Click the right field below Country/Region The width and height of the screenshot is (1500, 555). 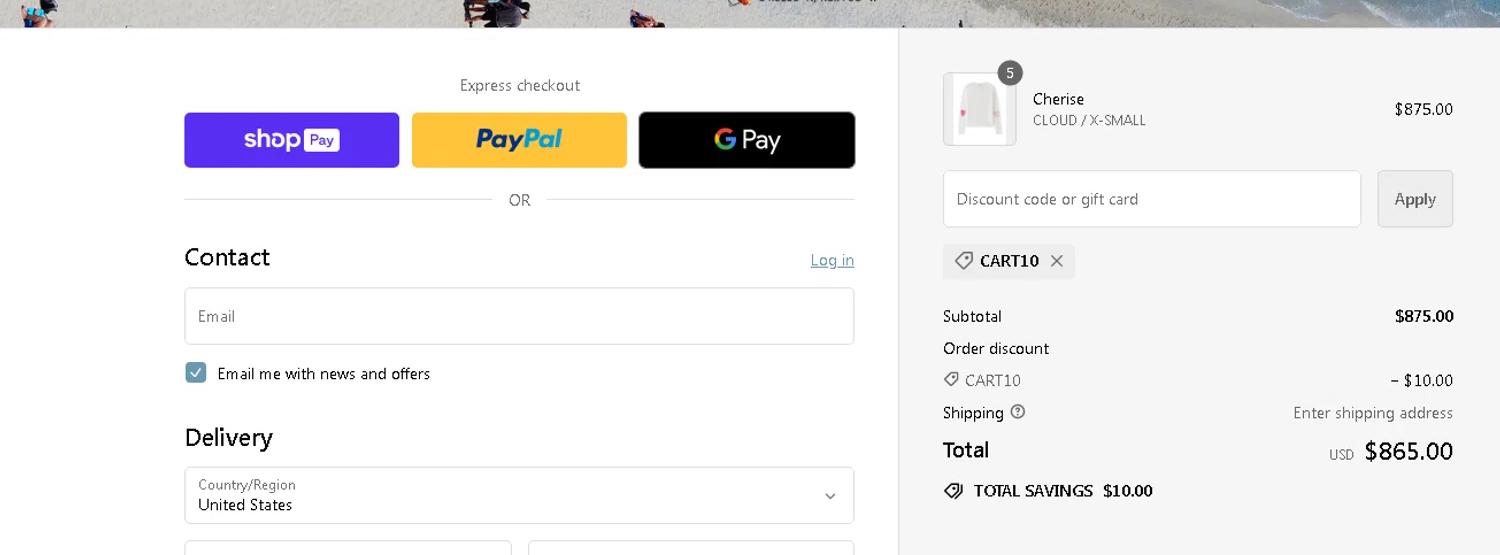tap(691, 548)
